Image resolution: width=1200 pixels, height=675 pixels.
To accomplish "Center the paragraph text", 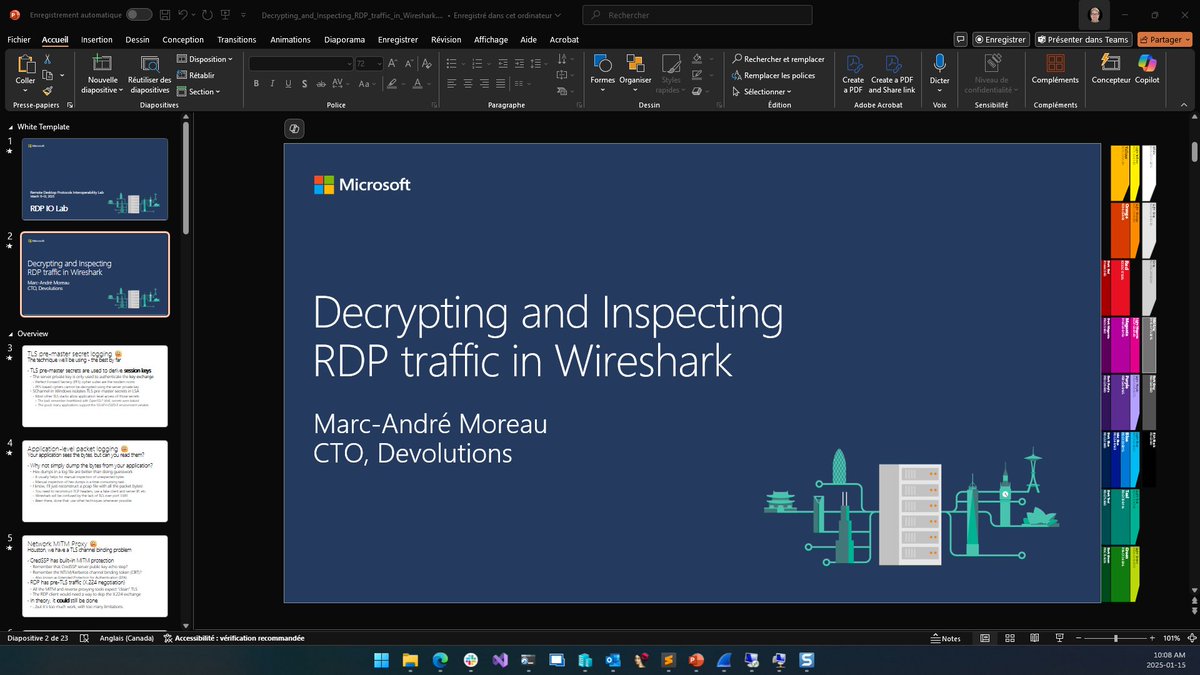I will [467, 83].
